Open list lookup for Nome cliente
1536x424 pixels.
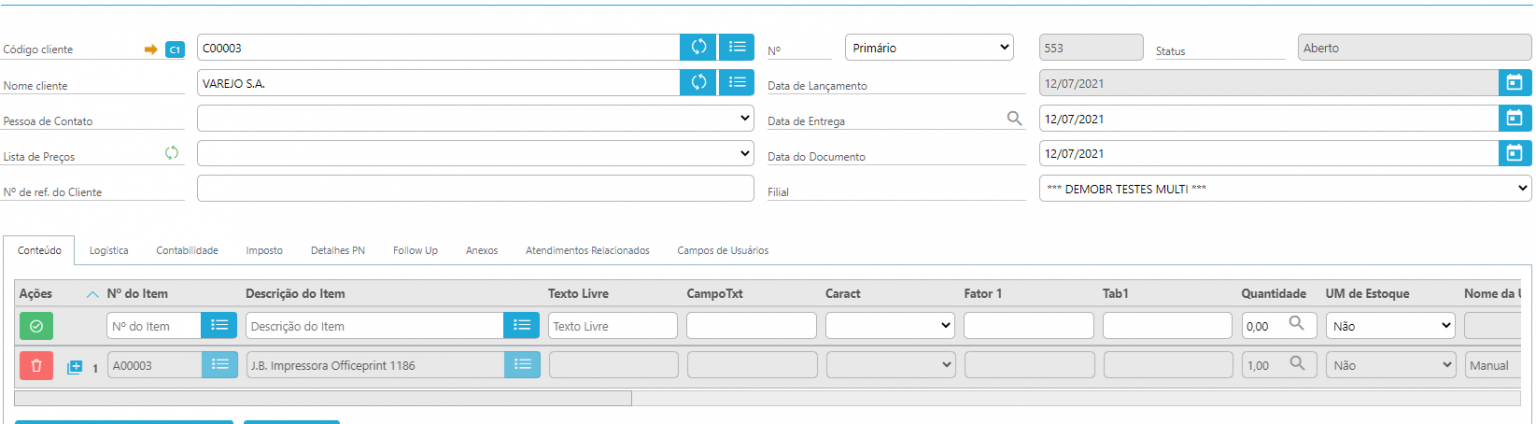(736, 83)
